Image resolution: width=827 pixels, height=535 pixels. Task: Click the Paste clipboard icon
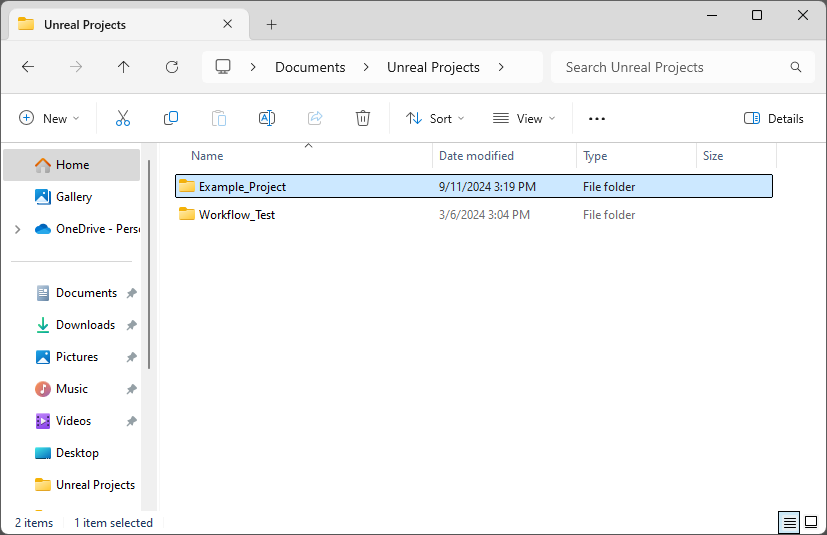point(219,118)
